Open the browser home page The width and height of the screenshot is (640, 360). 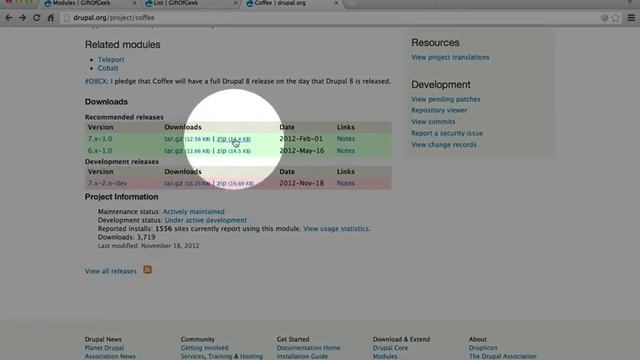pyautogui.click(x=51, y=18)
